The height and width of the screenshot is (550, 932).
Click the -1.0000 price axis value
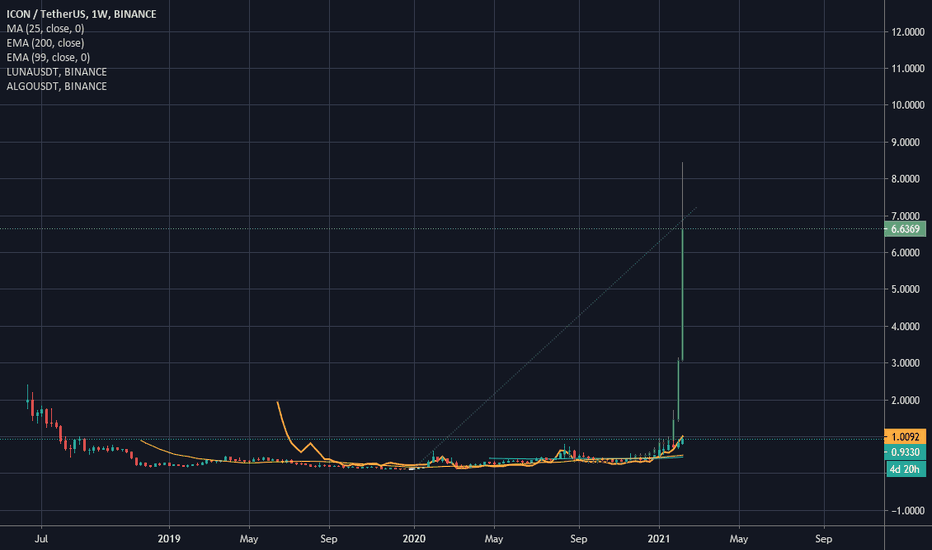point(906,511)
